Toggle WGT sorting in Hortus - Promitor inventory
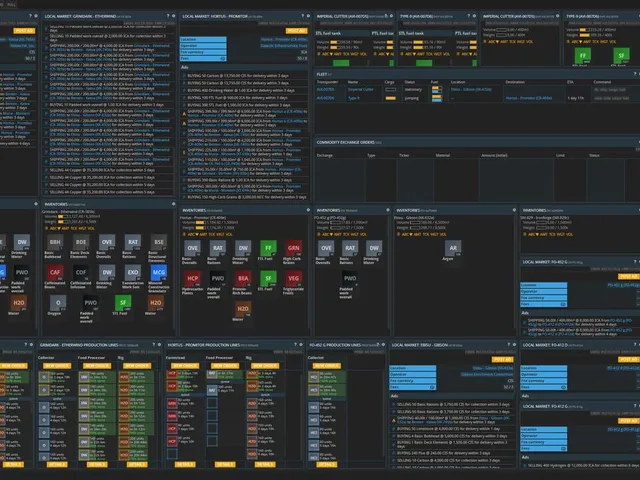The height and width of the screenshot is (480, 640). click(218, 234)
